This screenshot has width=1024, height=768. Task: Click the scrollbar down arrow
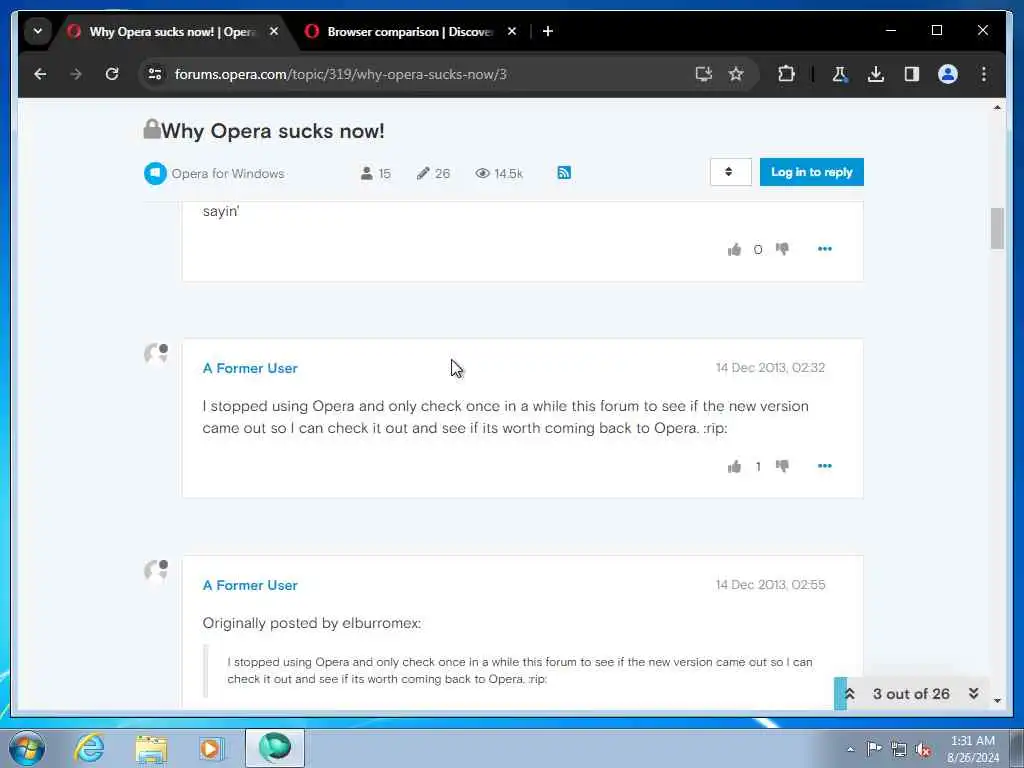click(x=997, y=701)
